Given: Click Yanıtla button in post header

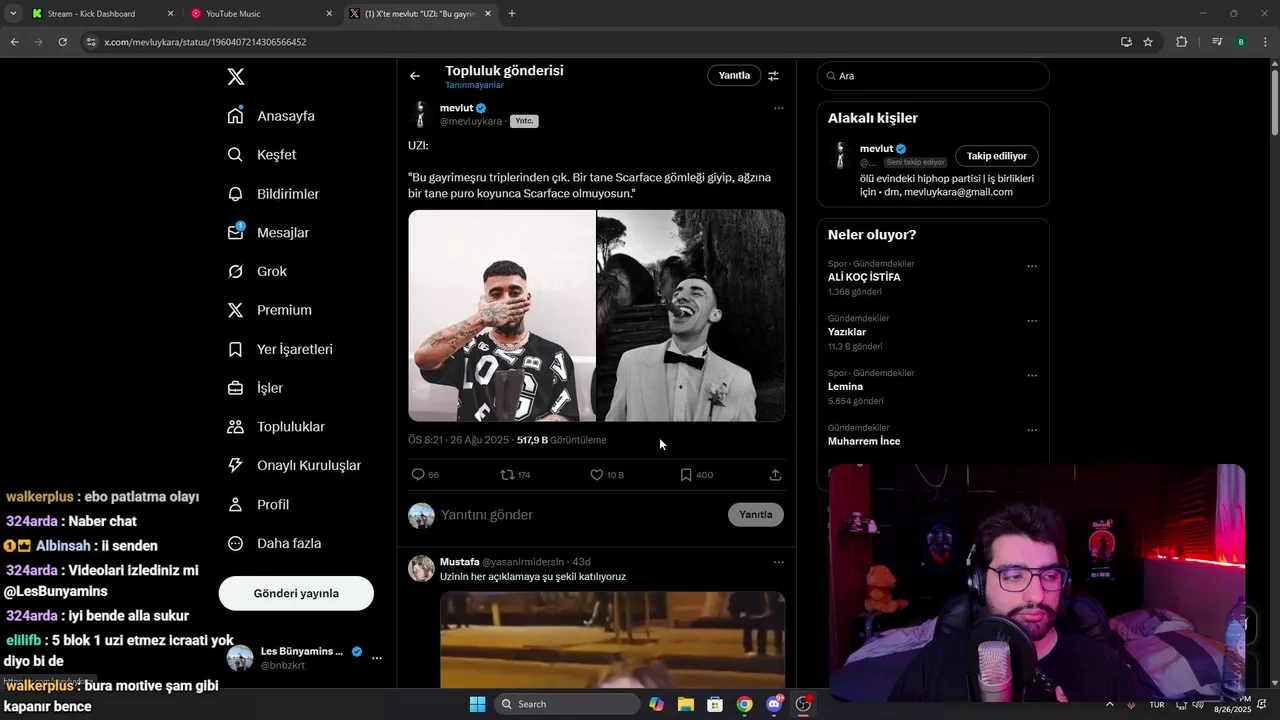Looking at the screenshot, I should click(x=734, y=76).
